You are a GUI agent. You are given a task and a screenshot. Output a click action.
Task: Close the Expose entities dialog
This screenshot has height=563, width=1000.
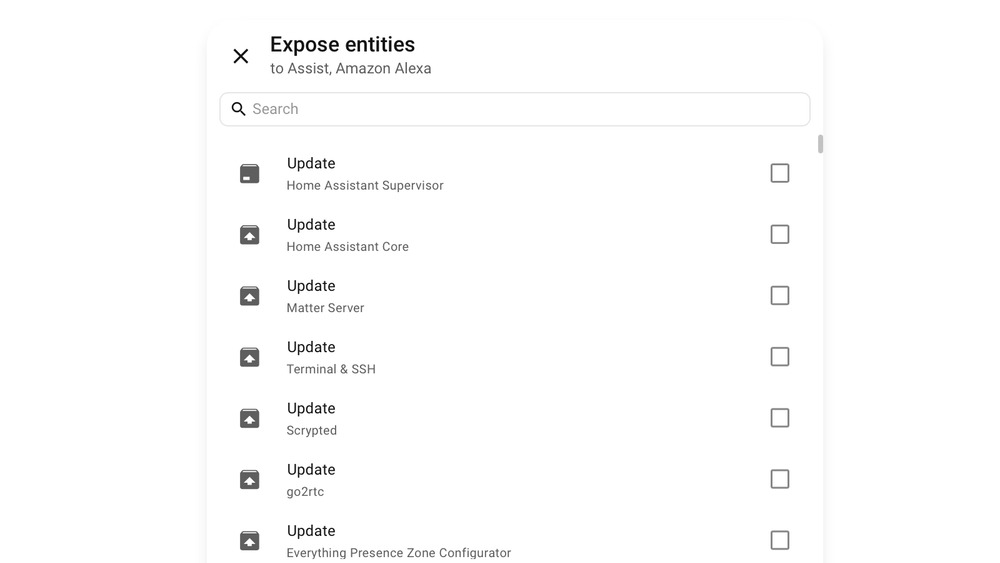[x=240, y=56]
